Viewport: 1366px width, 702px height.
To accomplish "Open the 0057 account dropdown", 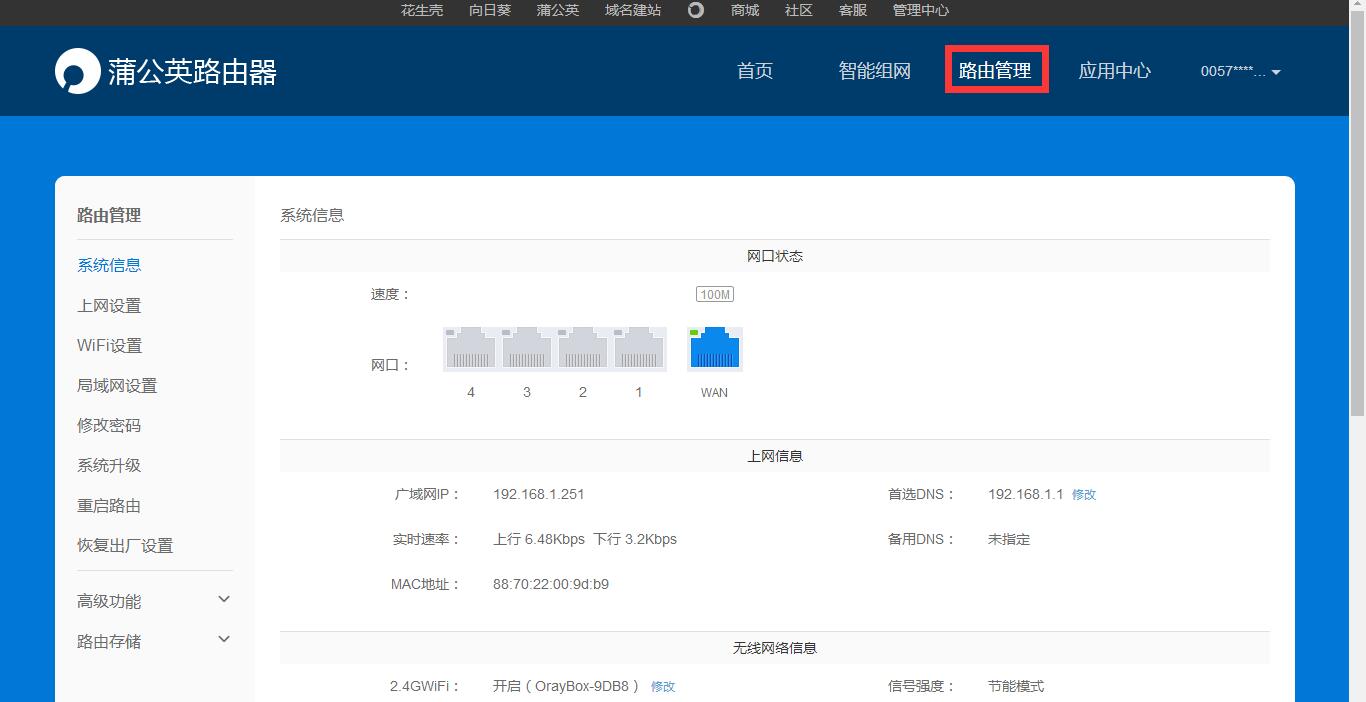I will (x=1239, y=71).
